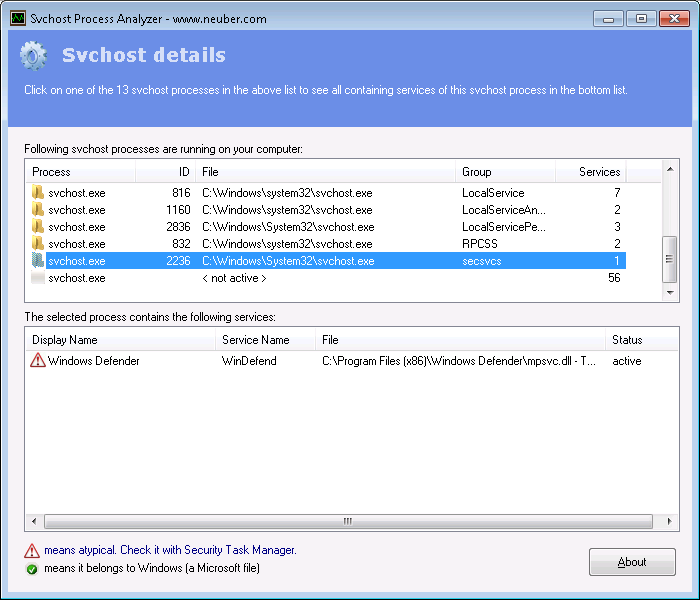
Task: Open the Security Task Manager link
Action: click(x=240, y=550)
